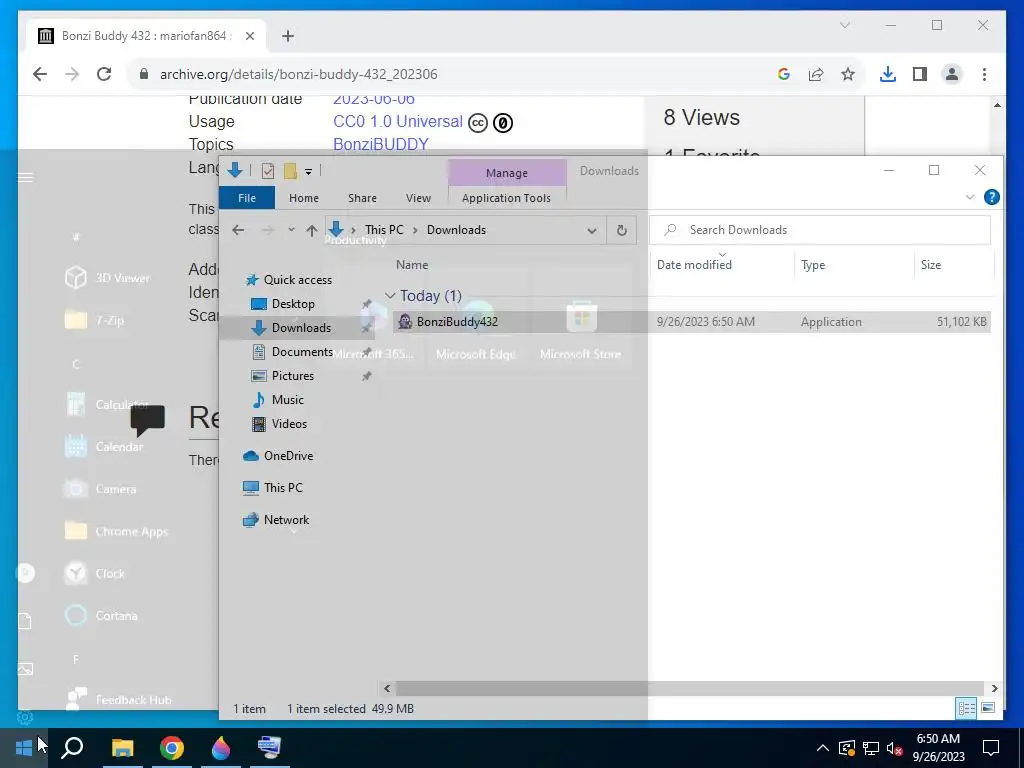This screenshot has height=768, width=1024.
Task: Click the horizontal scrollbar left arrow
Action: click(x=387, y=688)
